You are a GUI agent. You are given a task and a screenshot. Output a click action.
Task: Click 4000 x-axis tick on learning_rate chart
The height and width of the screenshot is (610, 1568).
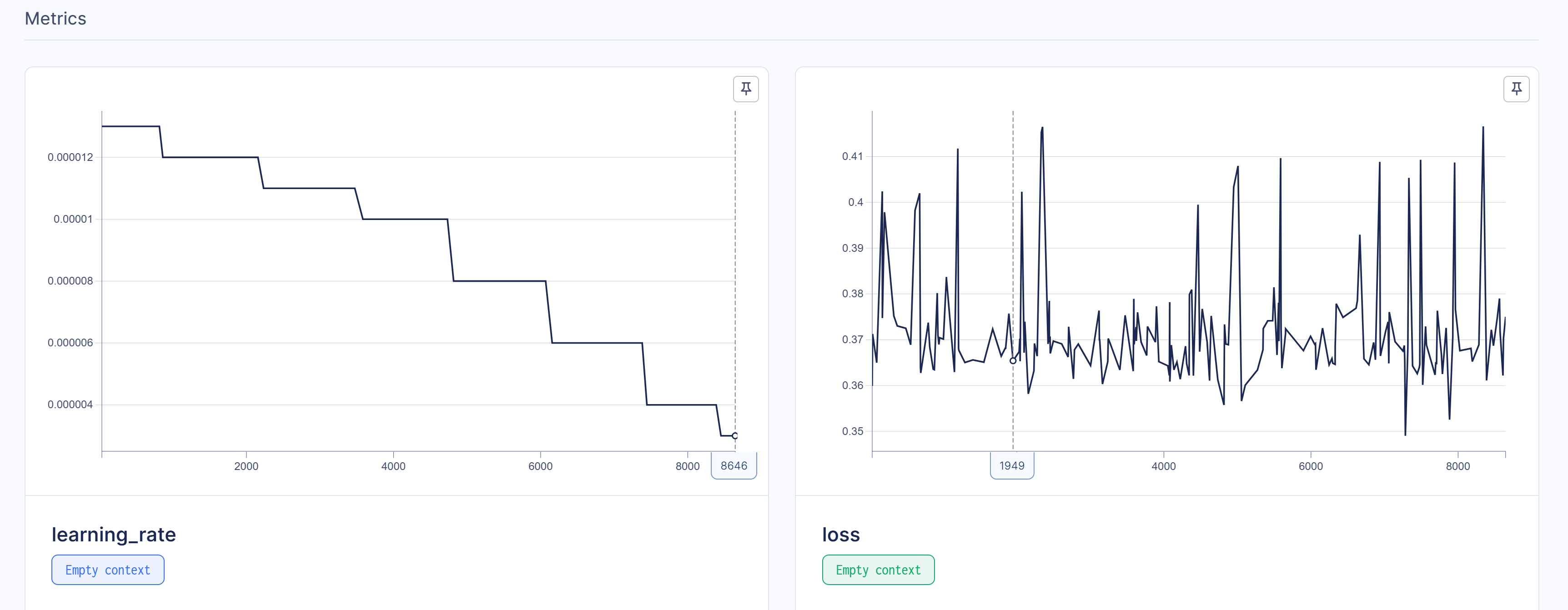[x=393, y=466]
